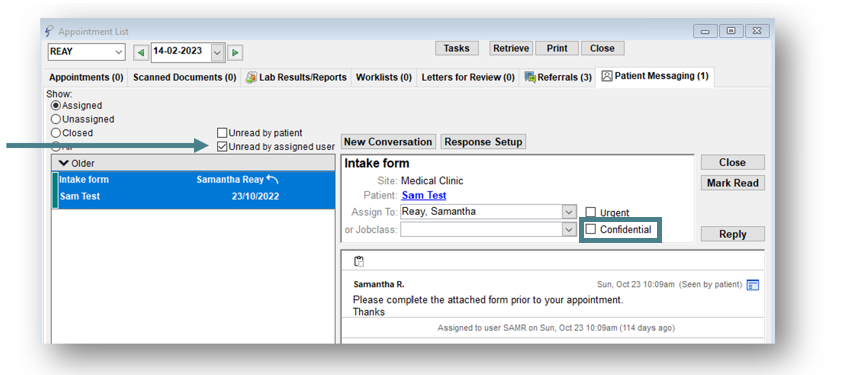This screenshot has height=375, width=852.
Task: Uncheck Unread by assigned user
Action: point(222,146)
